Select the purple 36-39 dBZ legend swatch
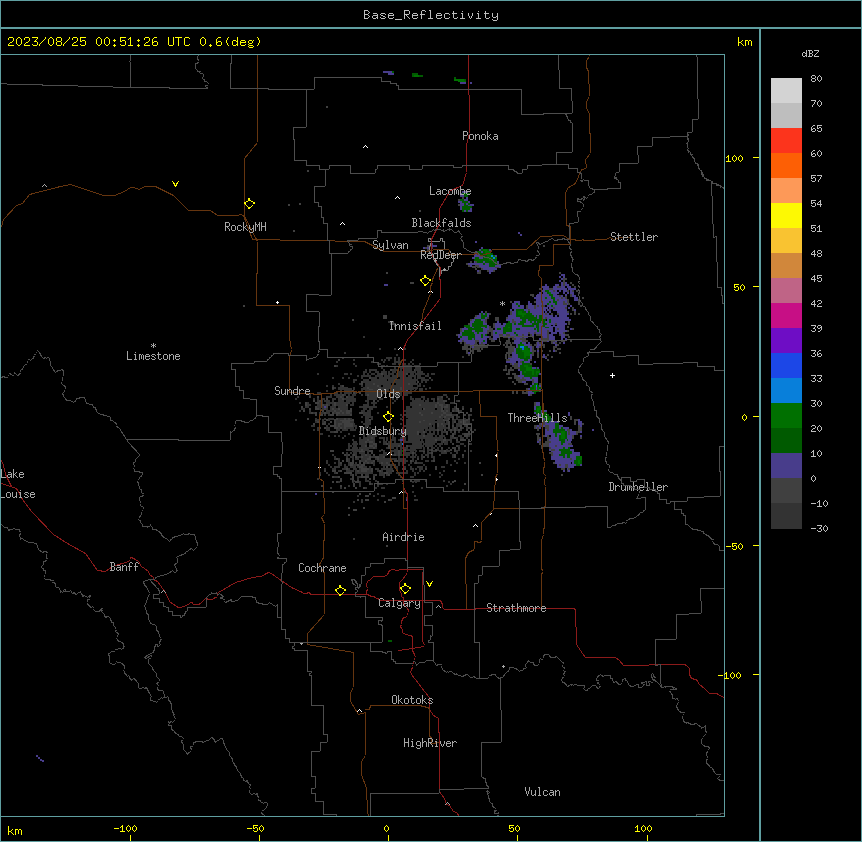This screenshot has width=862, height=842. click(x=786, y=341)
